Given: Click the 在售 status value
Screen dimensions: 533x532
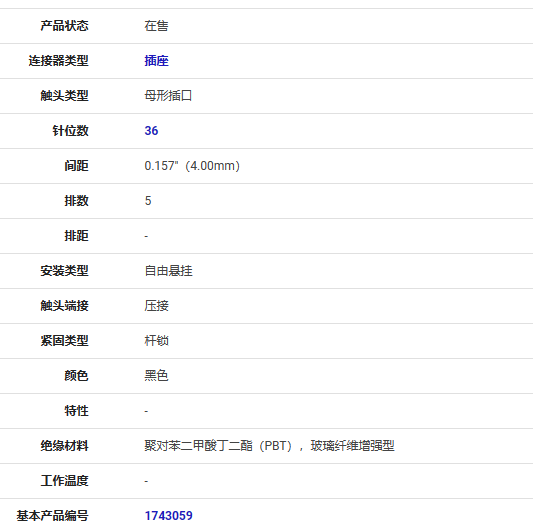Looking at the screenshot, I should coord(156,26).
